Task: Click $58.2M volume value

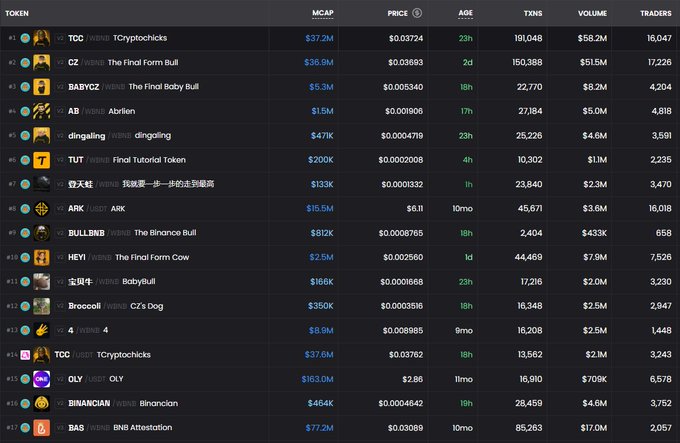Action: (592, 38)
